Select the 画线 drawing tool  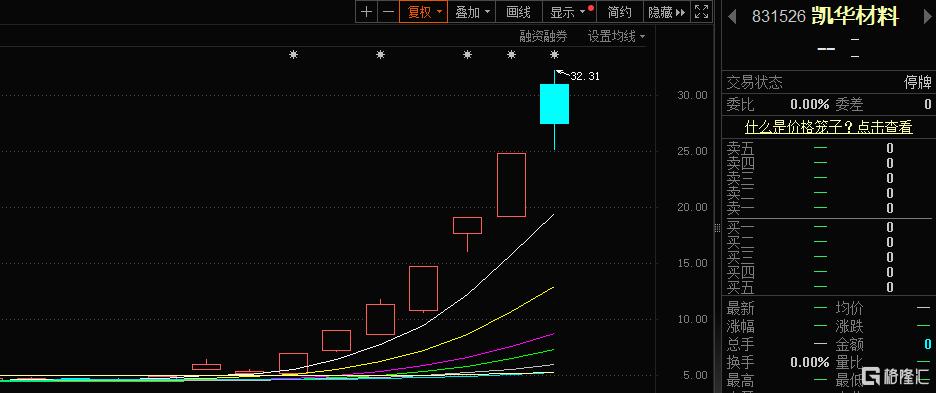coord(518,11)
